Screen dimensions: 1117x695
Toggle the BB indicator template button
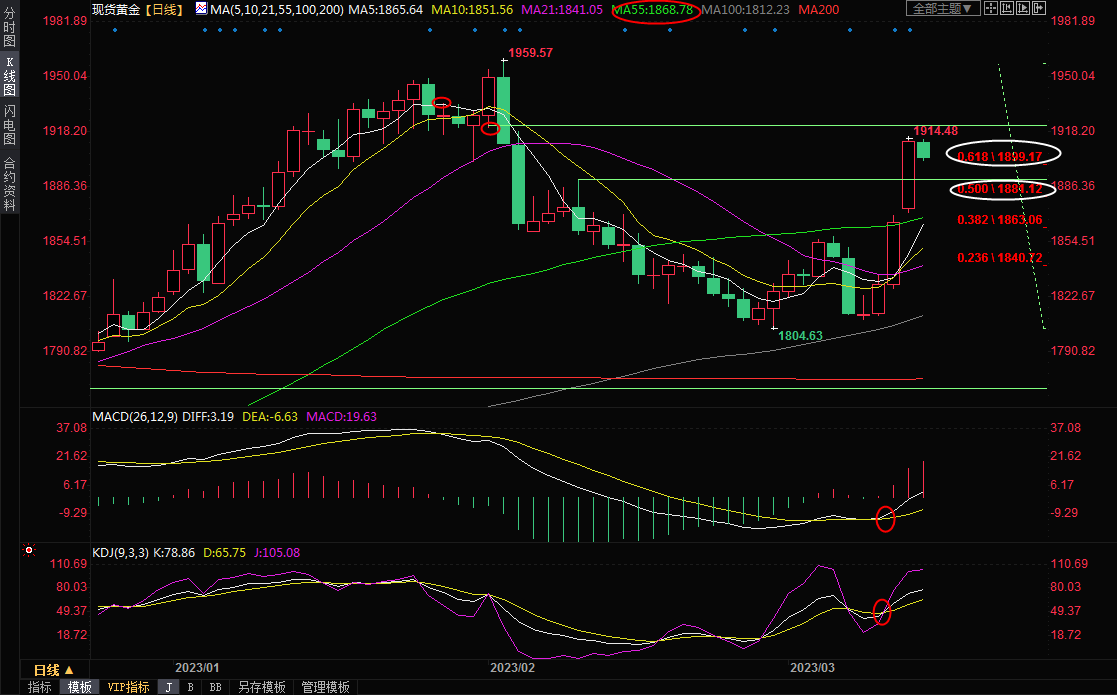215,687
